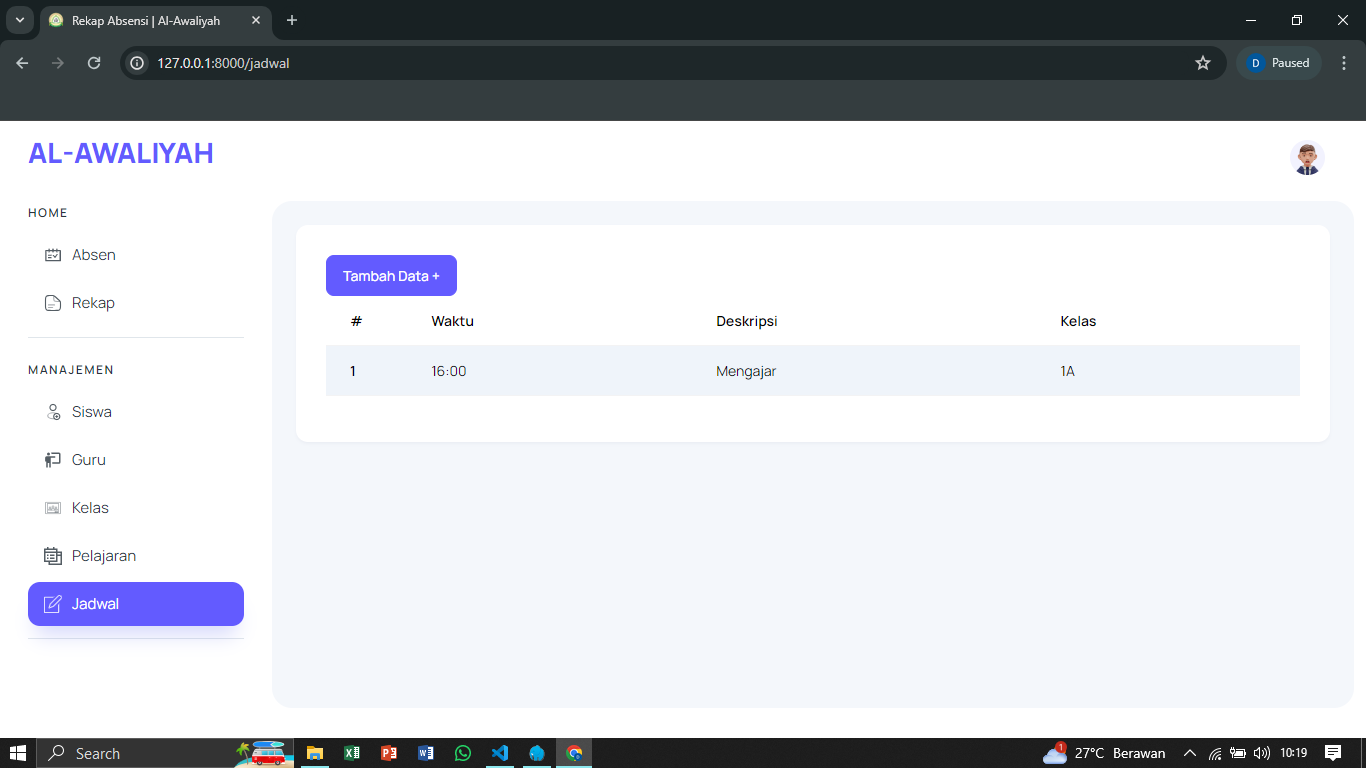Click the user profile avatar
The image size is (1366, 768).
[x=1307, y=158]
